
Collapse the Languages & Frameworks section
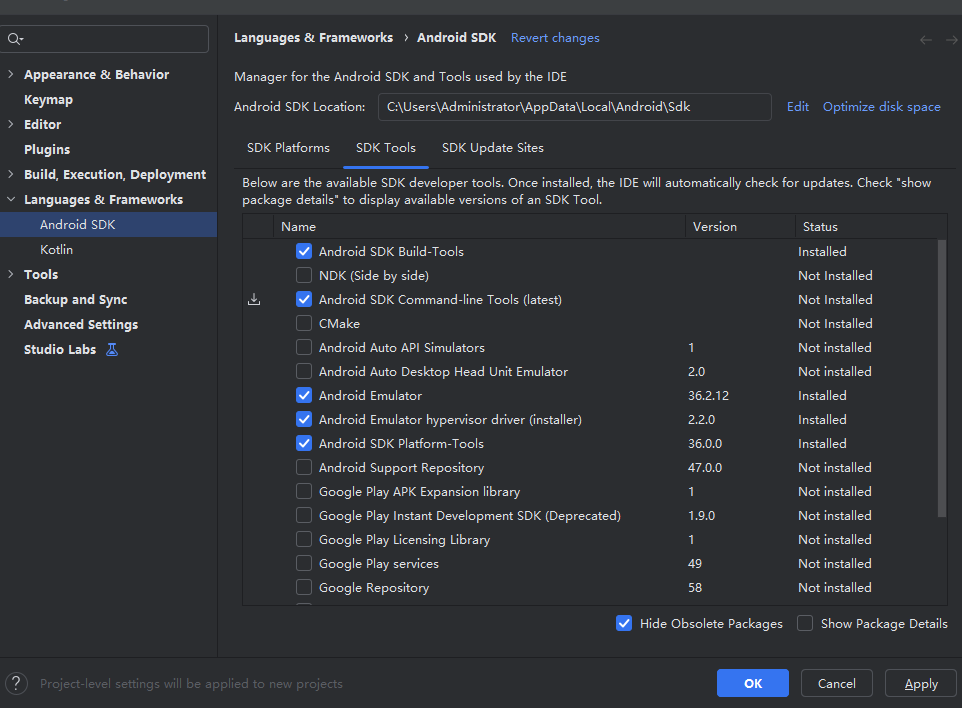point(10,199)
